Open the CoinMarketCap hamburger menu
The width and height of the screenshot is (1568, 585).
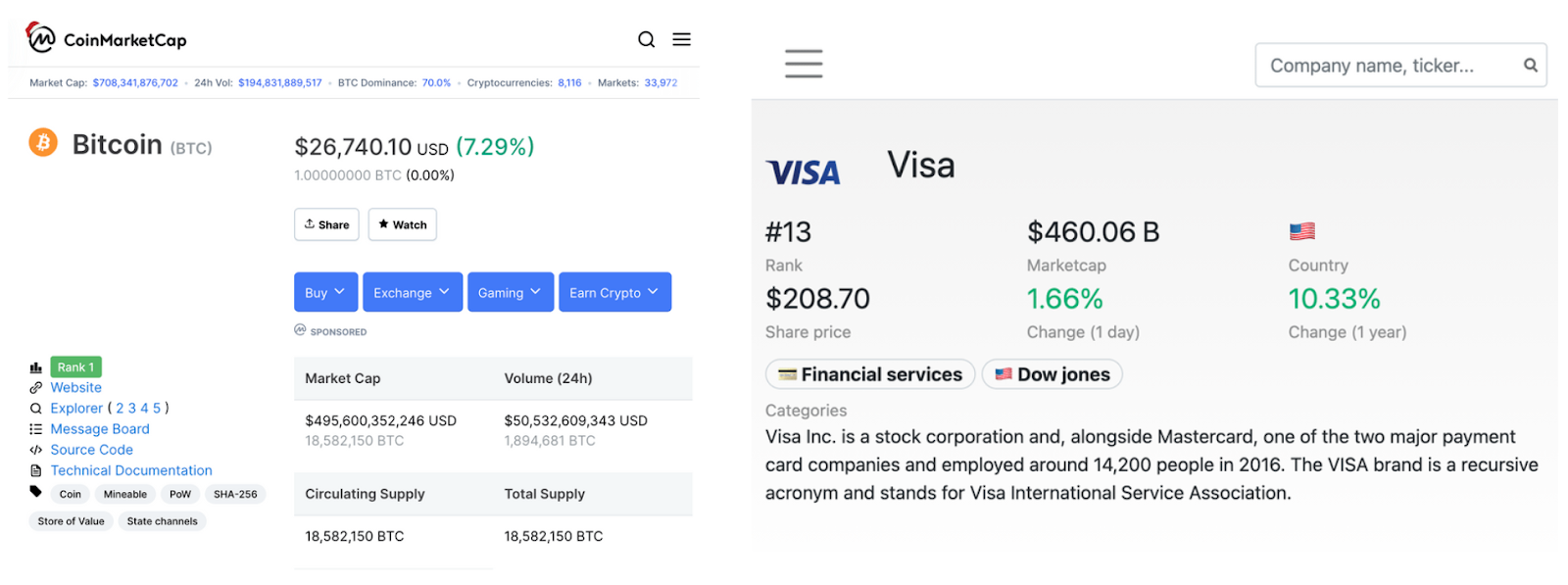[681, 39]
